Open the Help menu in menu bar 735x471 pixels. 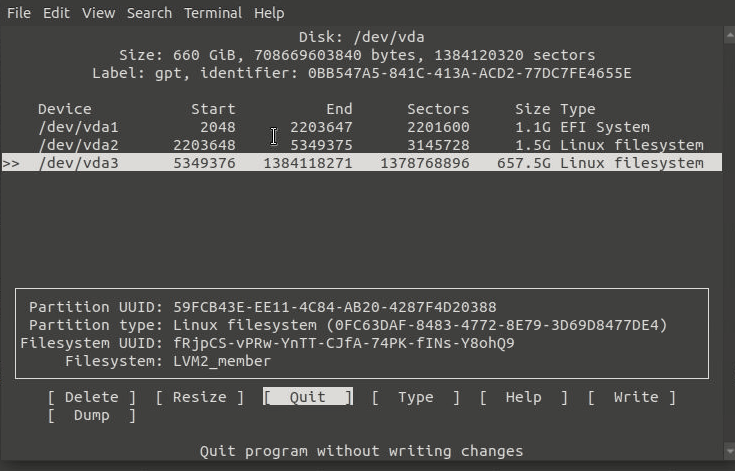click(269, 13)
